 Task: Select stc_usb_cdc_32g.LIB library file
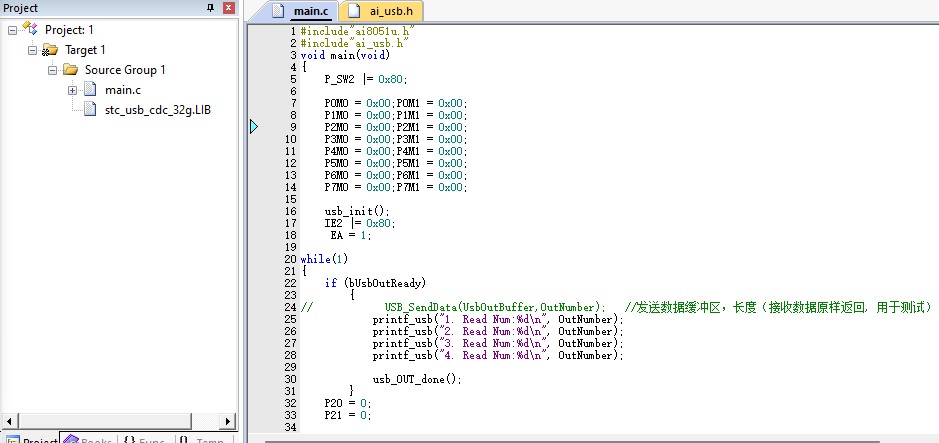149,110
